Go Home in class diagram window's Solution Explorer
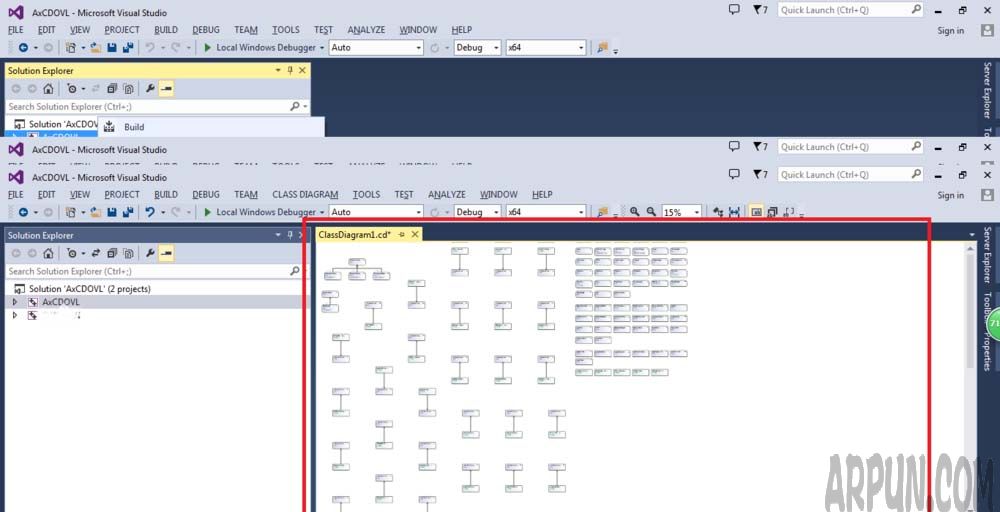This screenshot has height=512, width=1000. (x=48, y=253)
